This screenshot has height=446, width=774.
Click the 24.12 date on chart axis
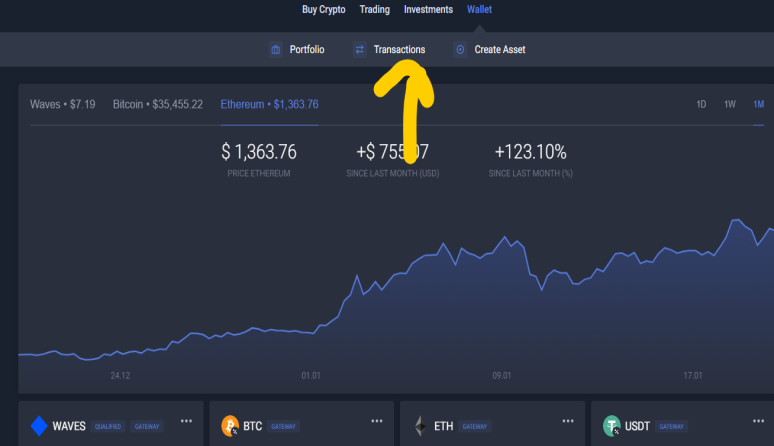click(x=120, y=375)
